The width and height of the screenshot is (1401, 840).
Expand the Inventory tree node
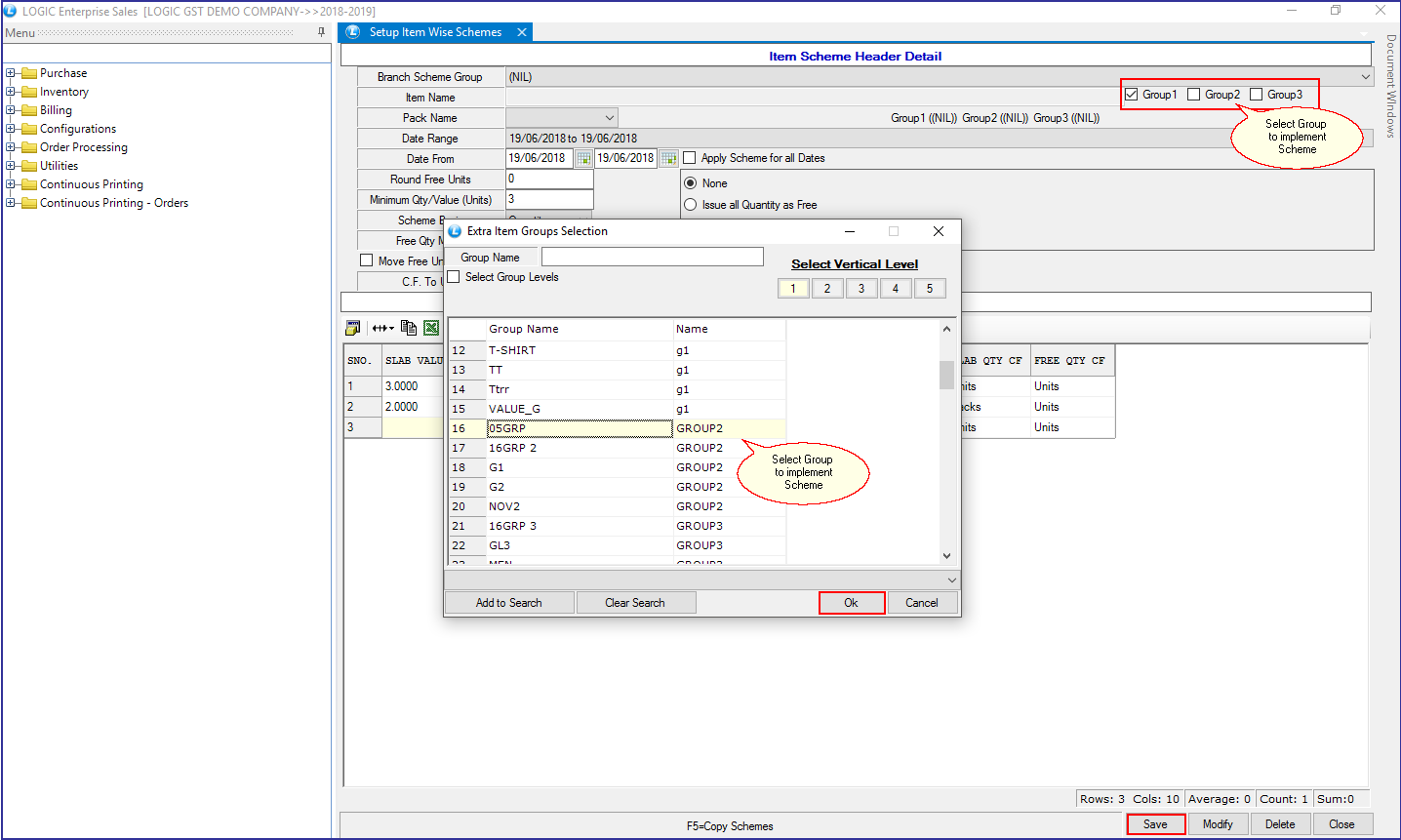[x=11, y=92]
